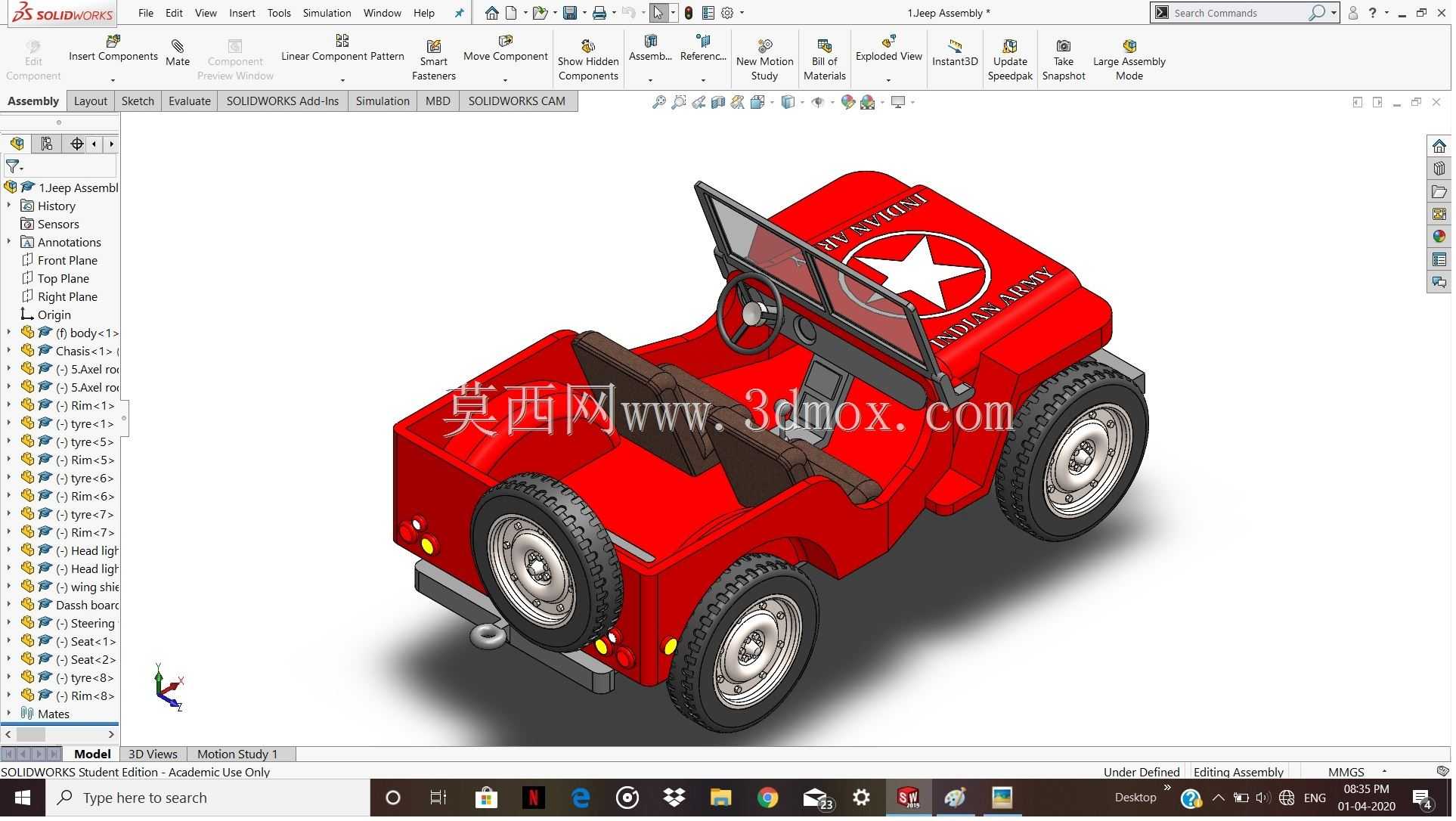Click the Insert Components tool
1456x821 pixels.
point(113,48)
